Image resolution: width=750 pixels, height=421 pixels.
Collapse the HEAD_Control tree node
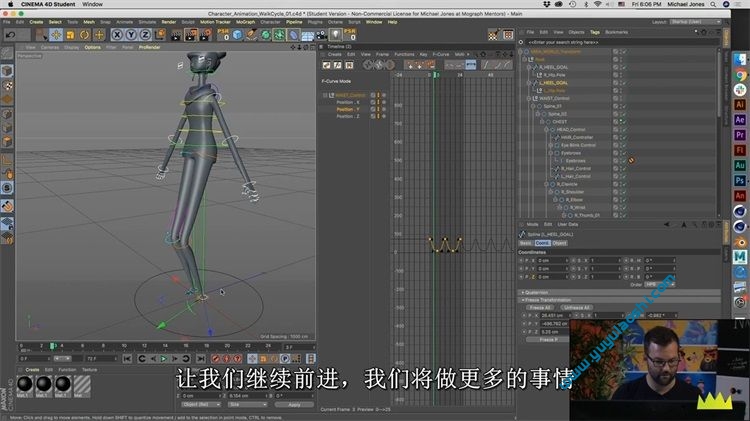(x=546, y=130)
